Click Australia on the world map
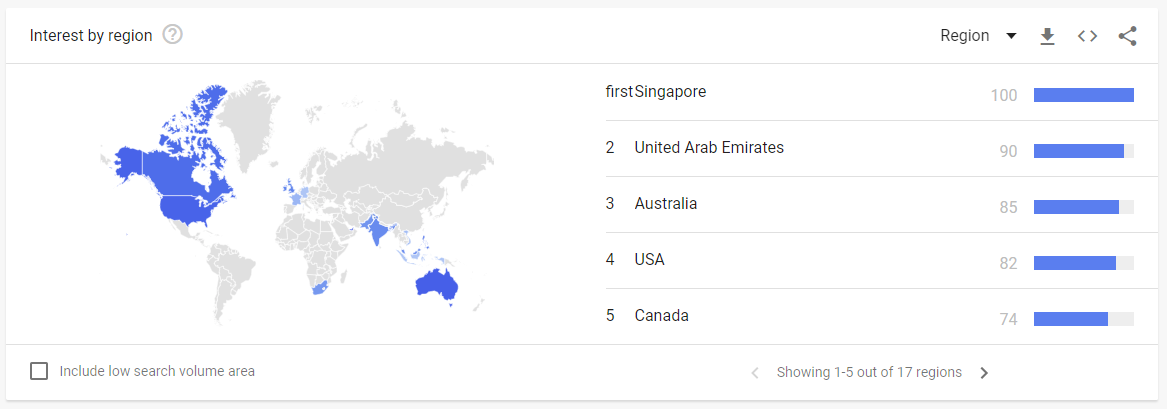 pyautogui.click(x=435, y=284)
